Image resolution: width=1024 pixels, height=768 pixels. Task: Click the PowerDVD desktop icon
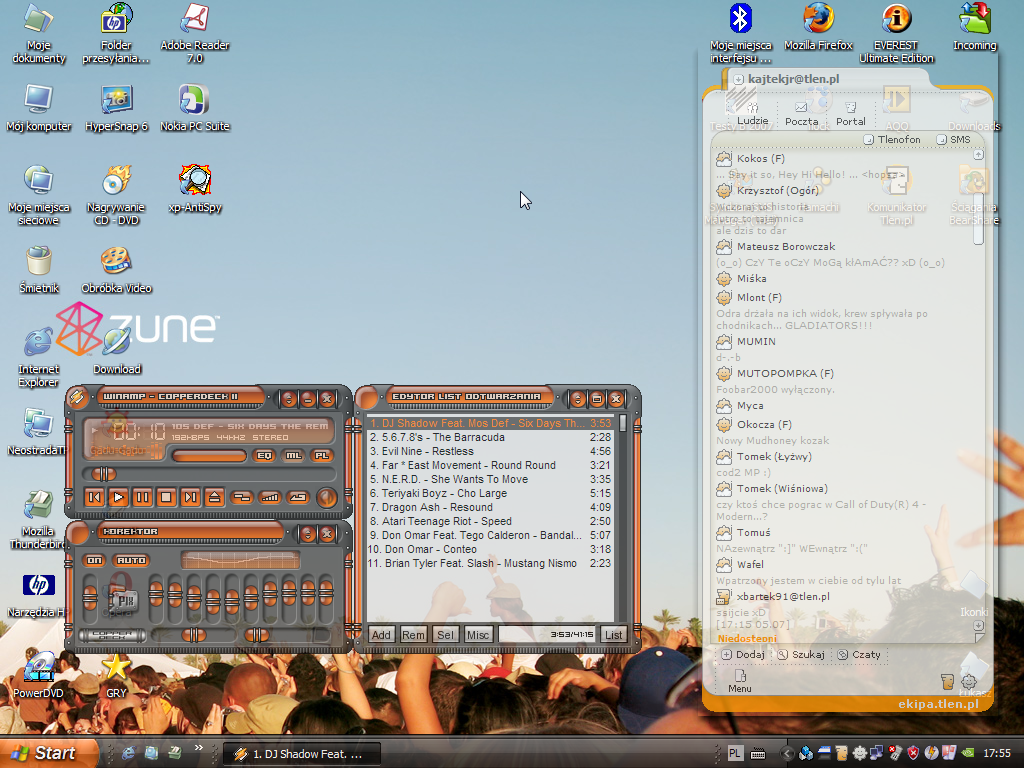(39, 675)
